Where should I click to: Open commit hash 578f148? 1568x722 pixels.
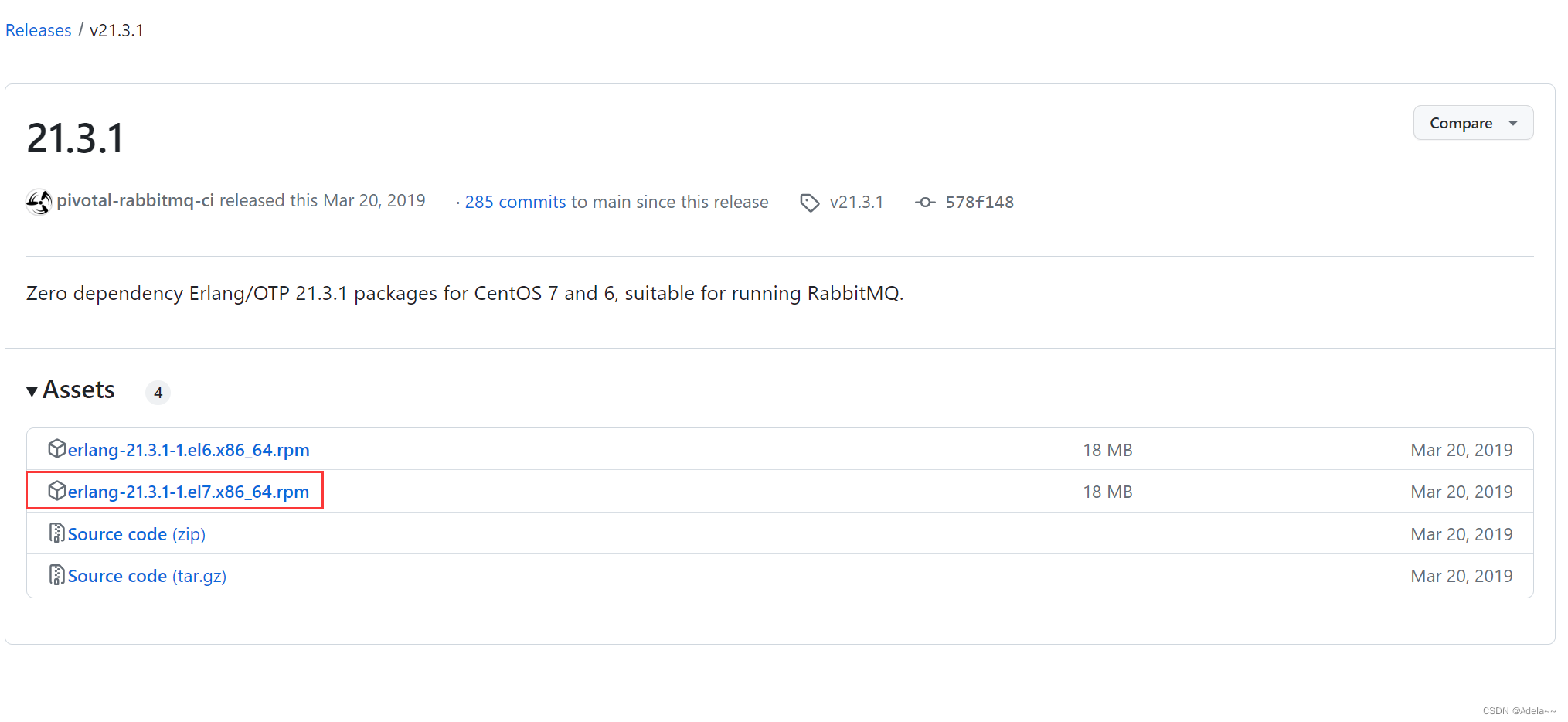click(979, 202)
